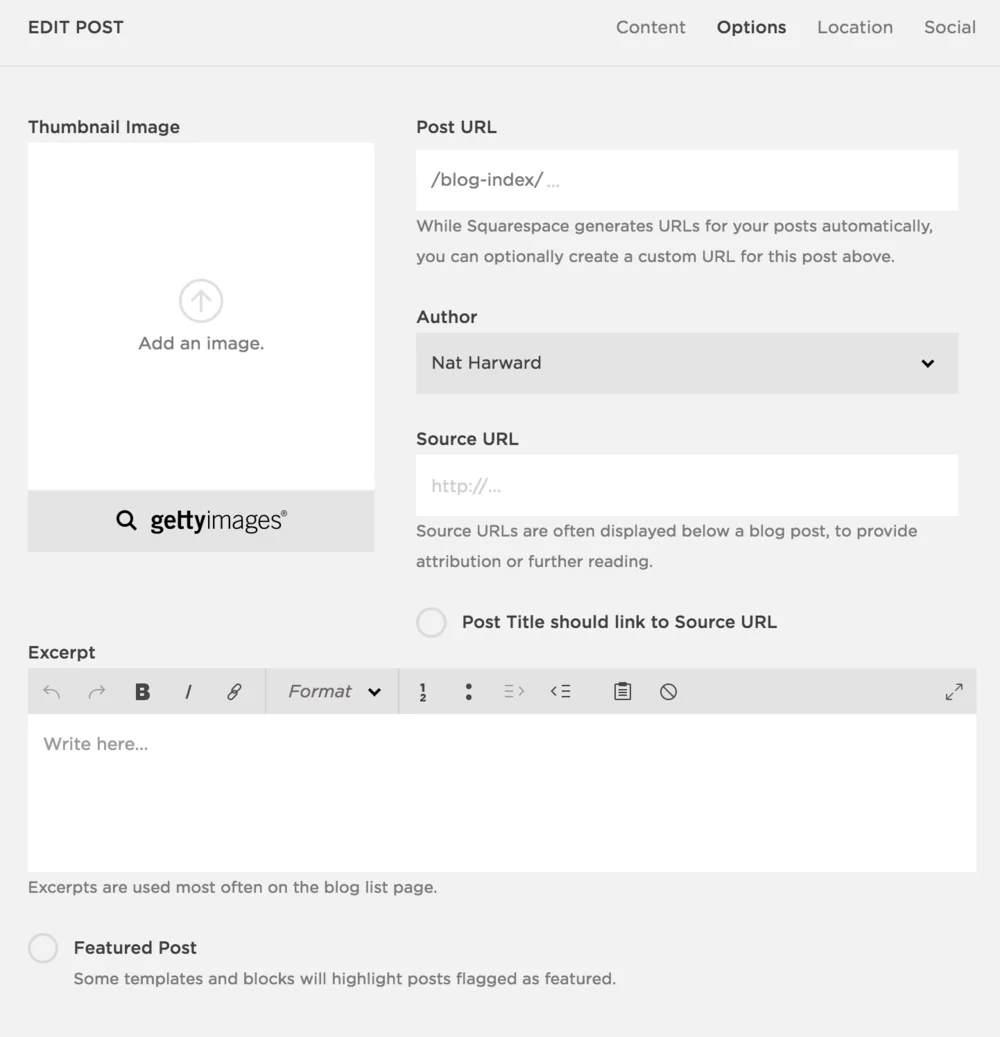Click the remove formatting icon
Image resolution: width=1000 pixels, height=1037 pixels.
[x=668, y=691]
